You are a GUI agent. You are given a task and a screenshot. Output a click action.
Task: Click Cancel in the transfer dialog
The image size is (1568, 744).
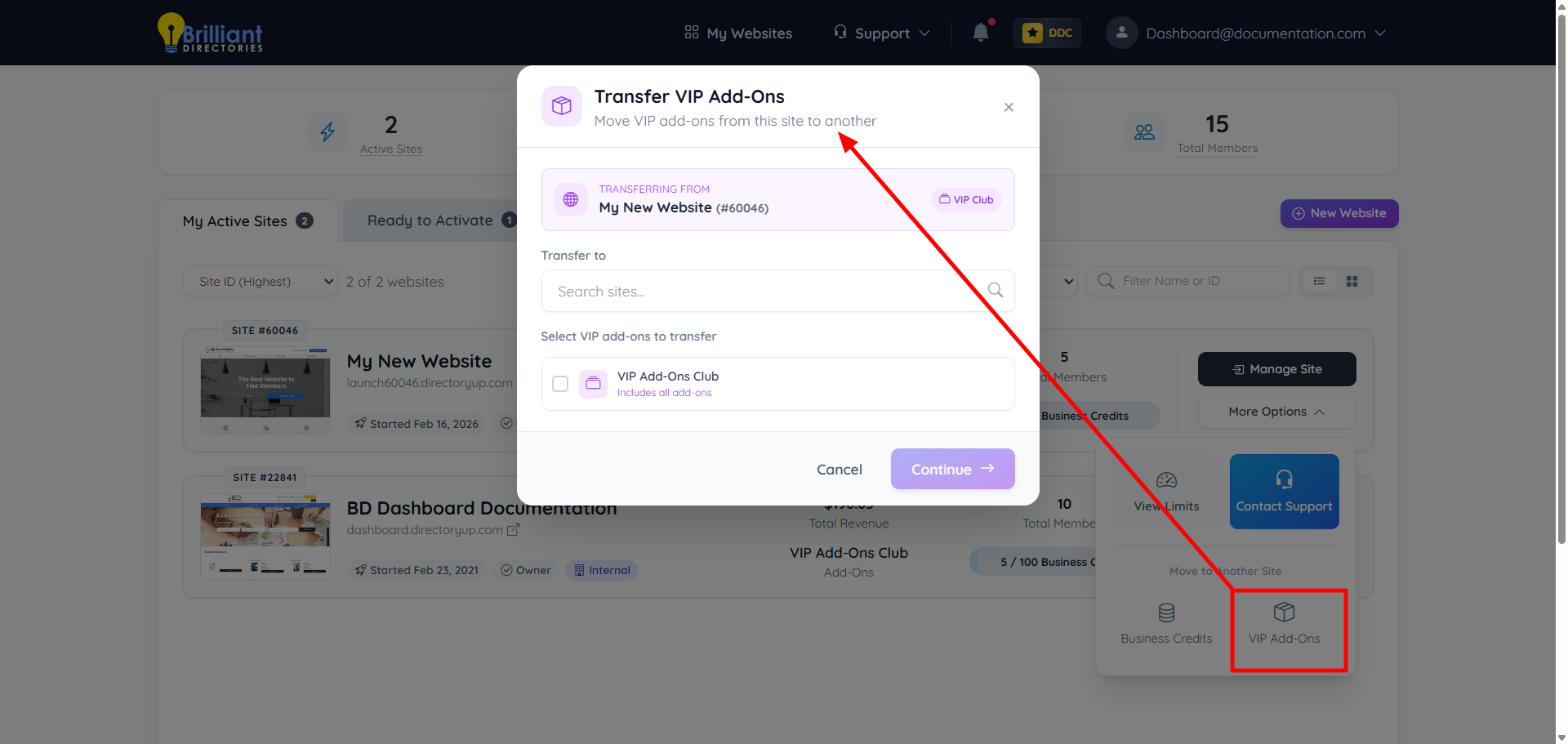pyautogui.click(x=839, y=469)
